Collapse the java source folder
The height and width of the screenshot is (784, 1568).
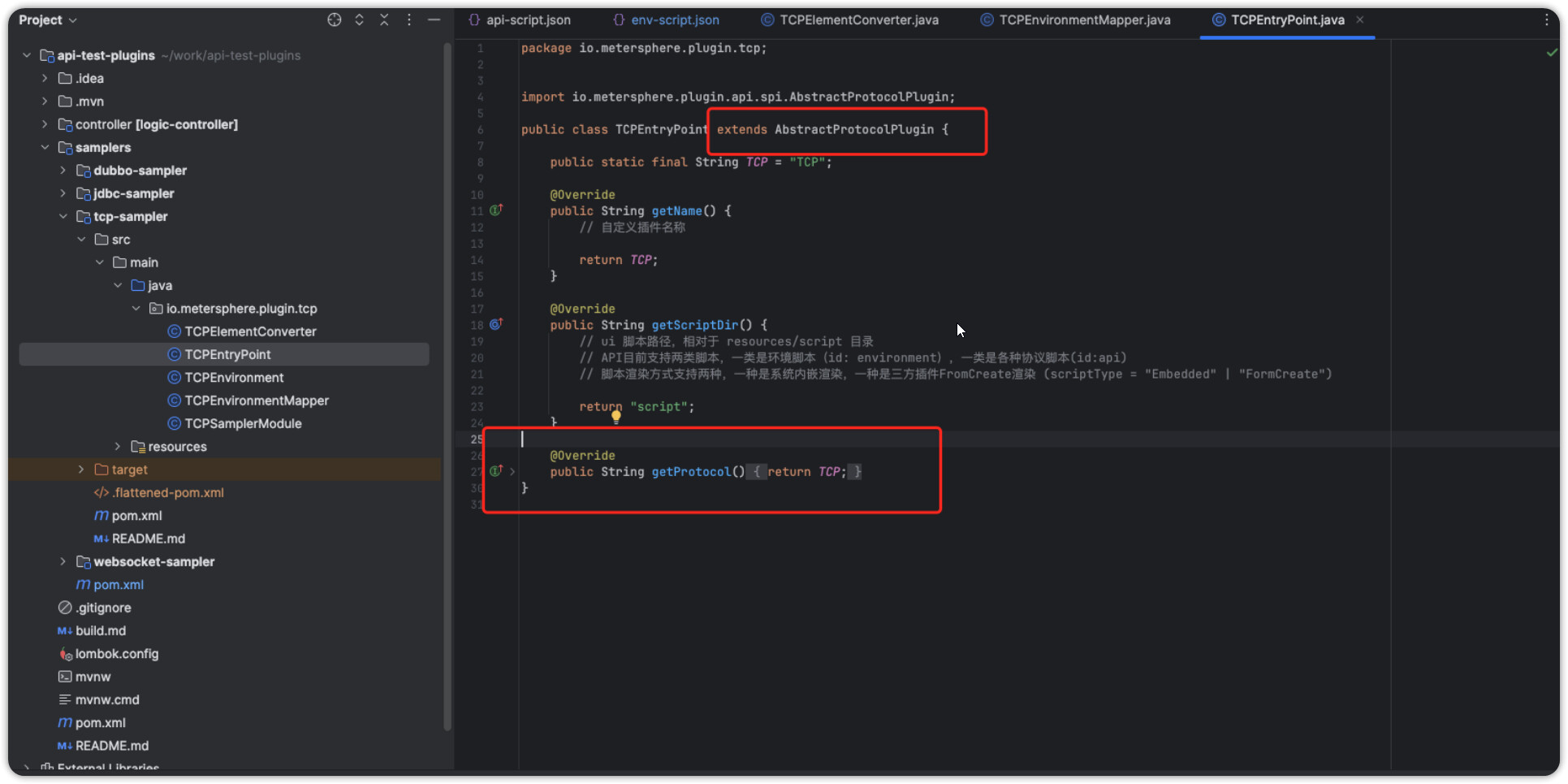(118, 285)
